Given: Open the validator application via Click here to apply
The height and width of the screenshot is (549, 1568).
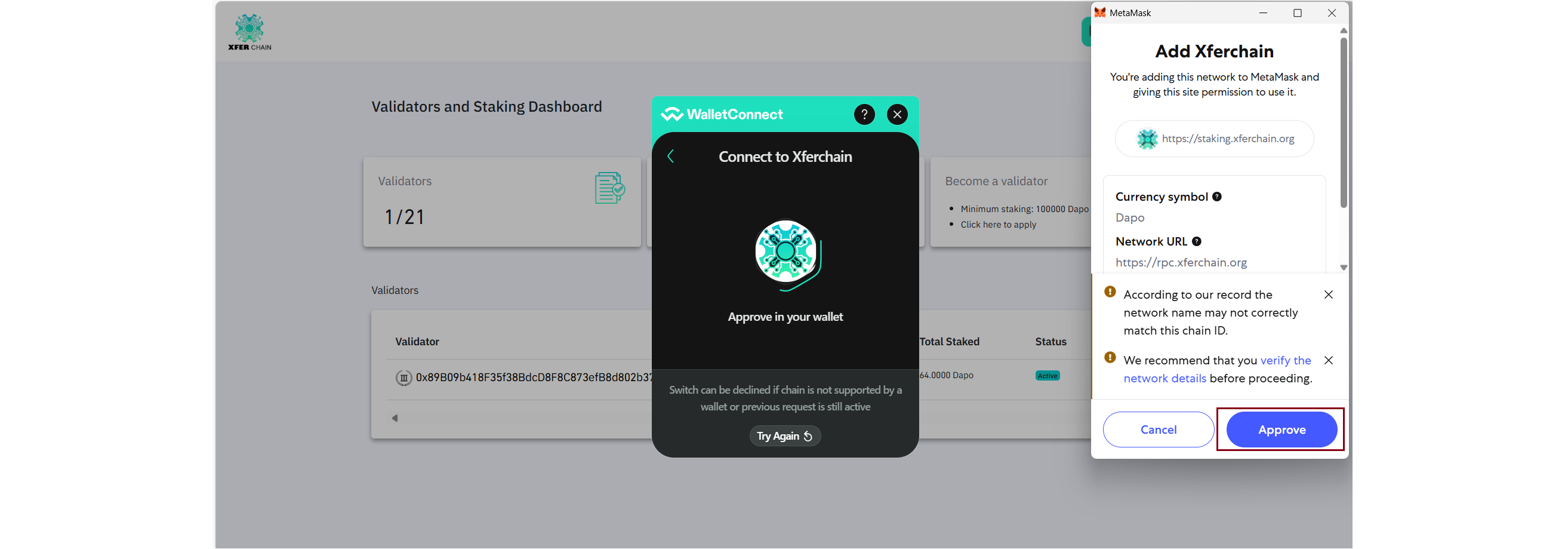Looking at the screenshot, I should coord(997,224).
